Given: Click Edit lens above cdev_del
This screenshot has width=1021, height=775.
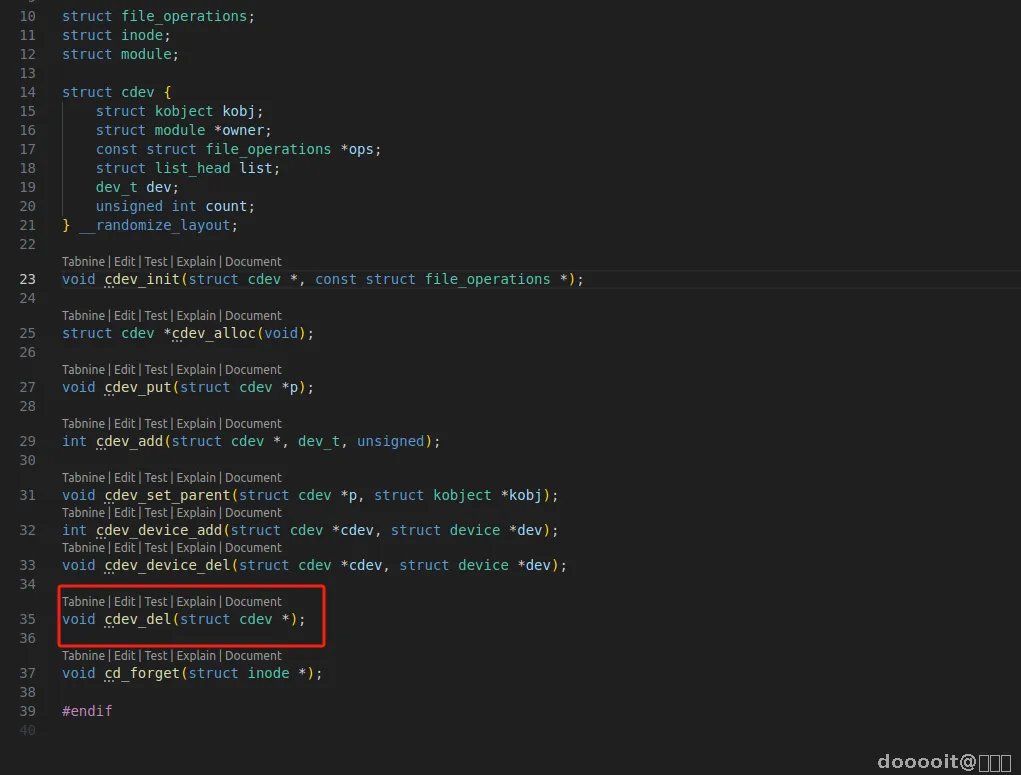Looking at the screenshot, I should pos(124,601).
